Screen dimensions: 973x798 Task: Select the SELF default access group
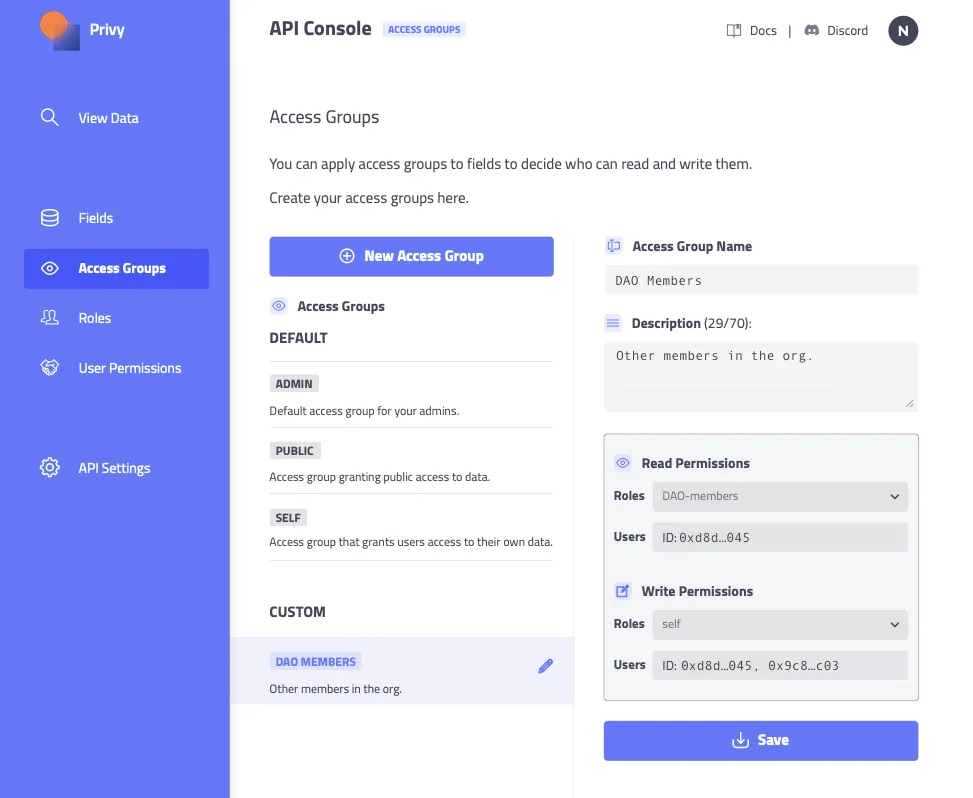click(288, 518)
